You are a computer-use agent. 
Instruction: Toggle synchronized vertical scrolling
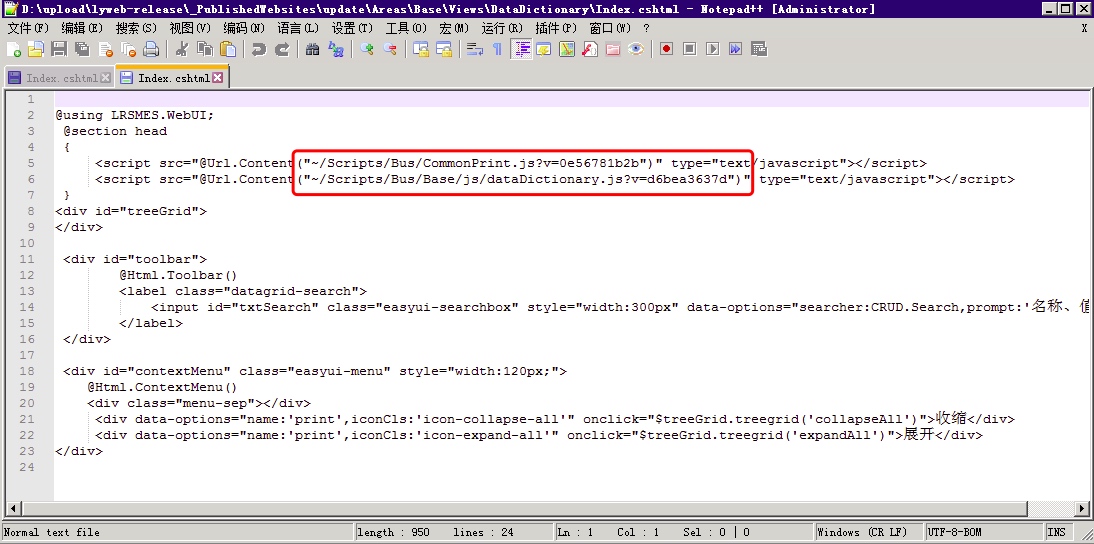(421, 49)
